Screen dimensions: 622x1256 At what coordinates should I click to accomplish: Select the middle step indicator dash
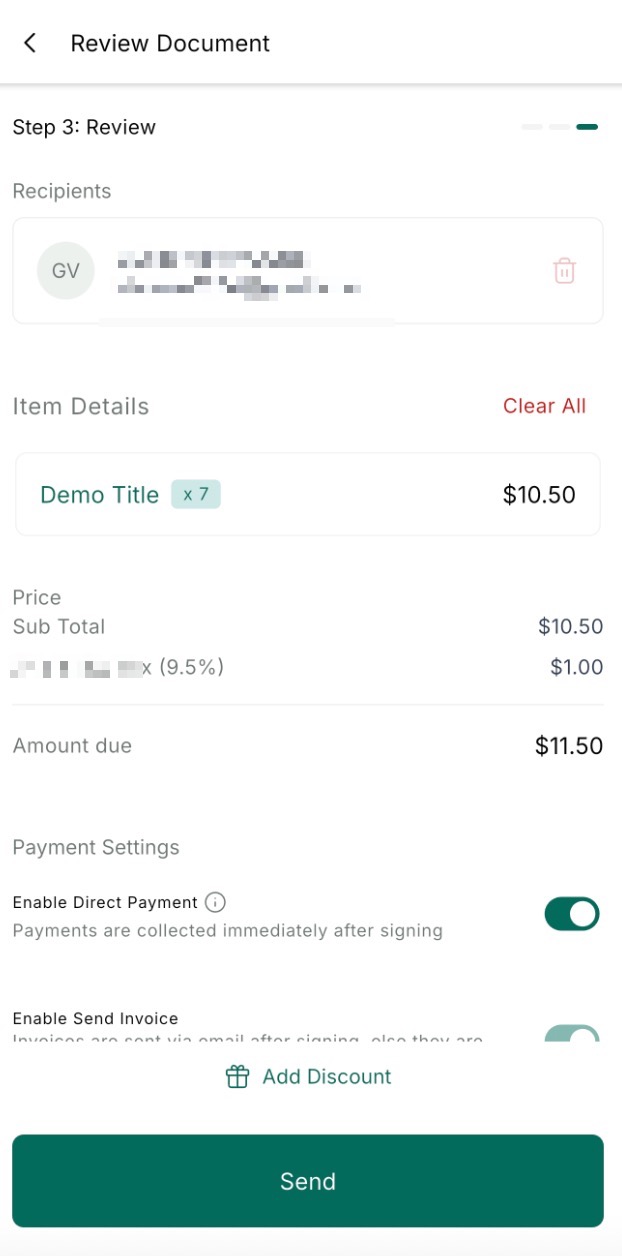coord(559,127)
